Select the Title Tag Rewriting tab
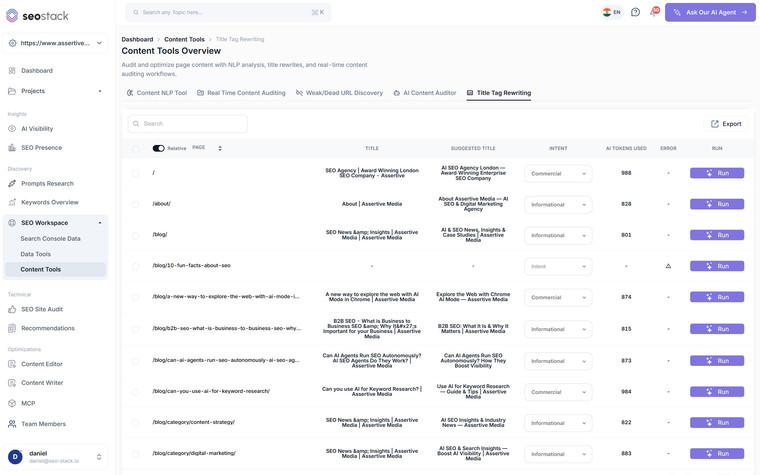Image resolution: width=760 pixels, height=475 pixels. (x=499, y=93)
